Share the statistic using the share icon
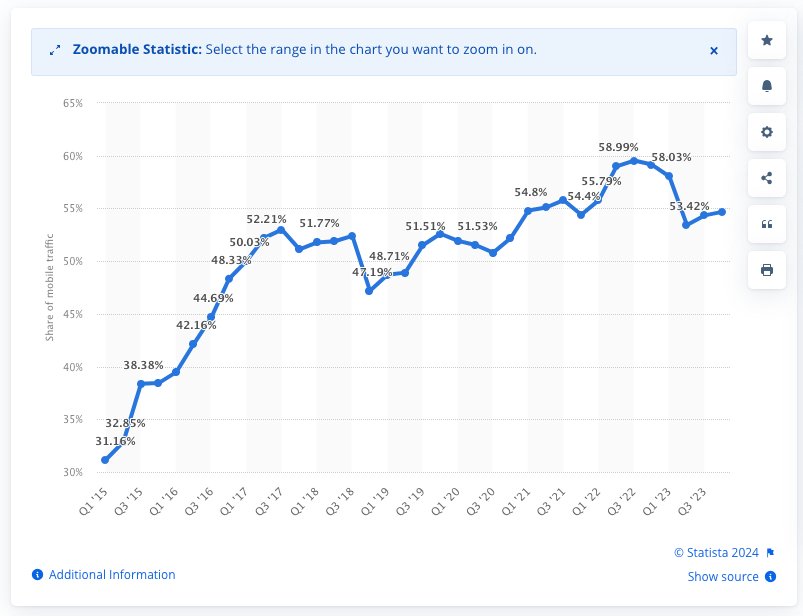This screenshot has height=616, width=803. pyautogui.click(x=766, y=178)
